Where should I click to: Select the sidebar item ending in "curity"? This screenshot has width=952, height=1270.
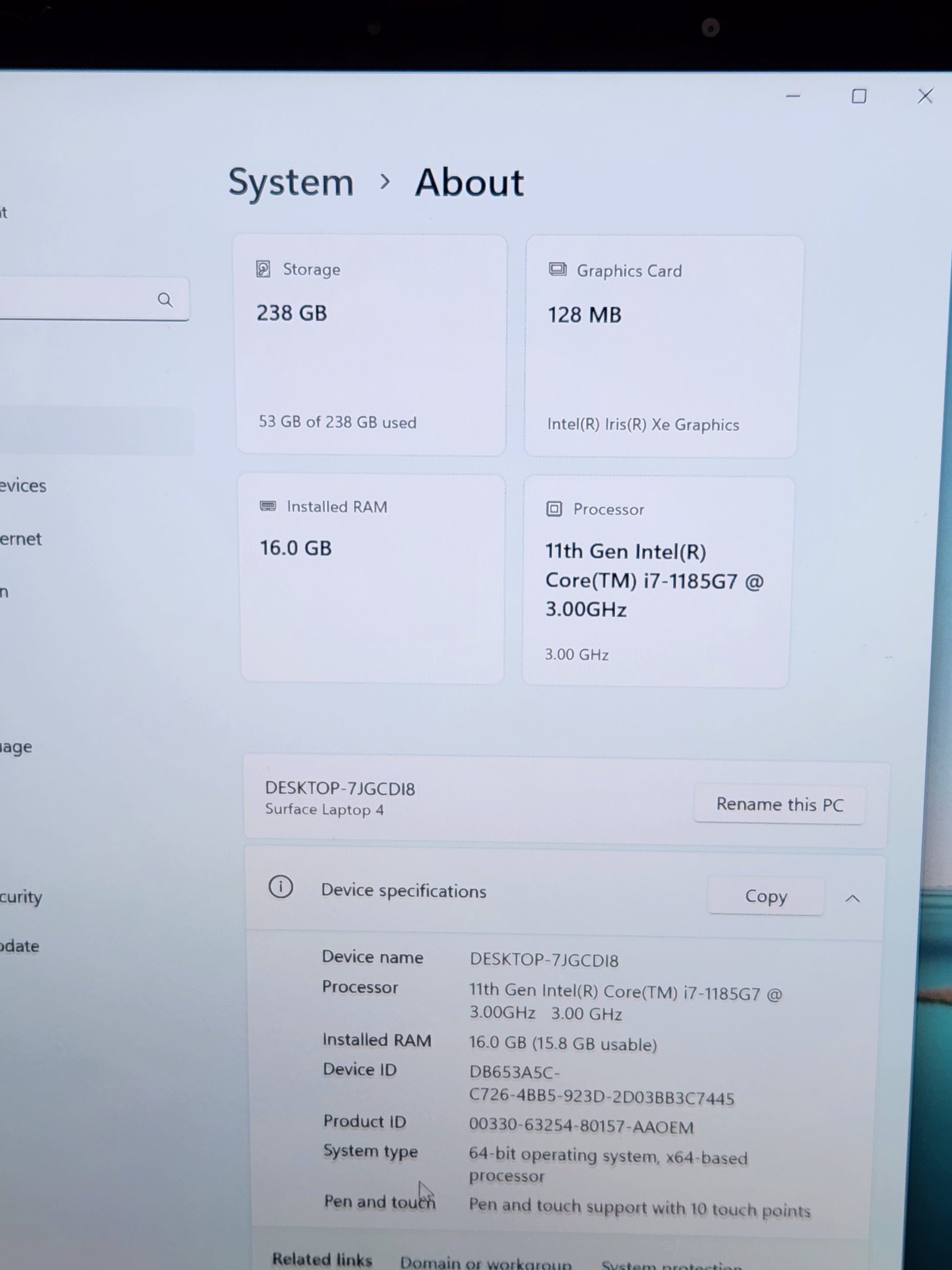tap(21, 897)
